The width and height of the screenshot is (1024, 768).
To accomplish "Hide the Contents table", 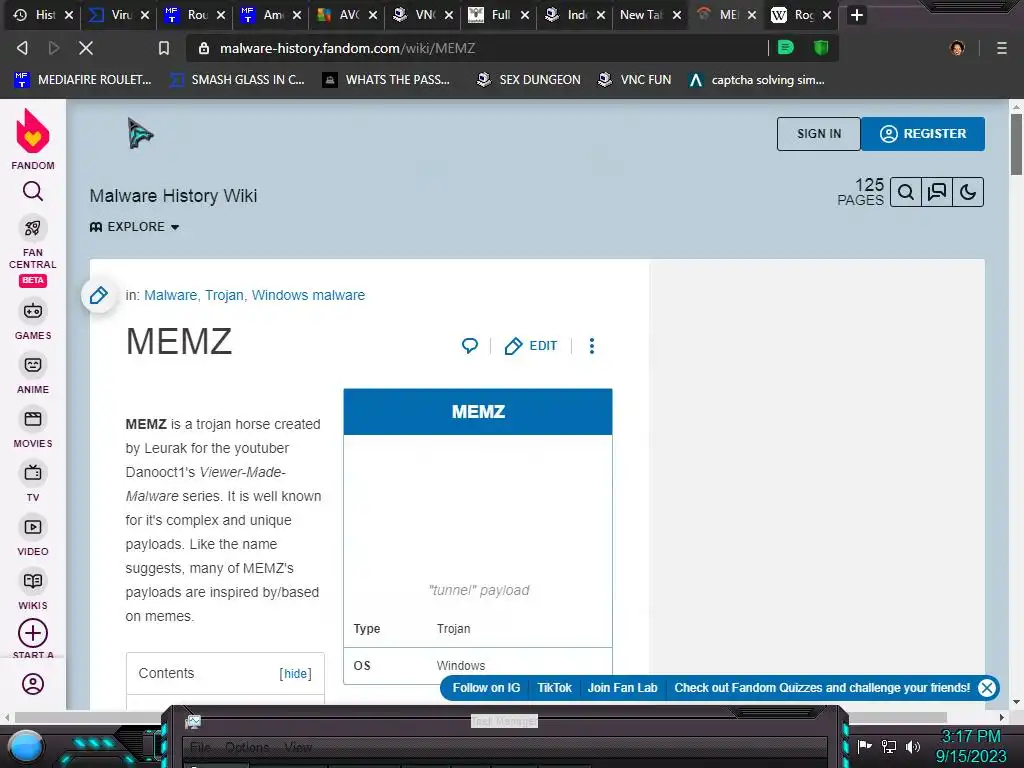I will (x=295, y=673).
